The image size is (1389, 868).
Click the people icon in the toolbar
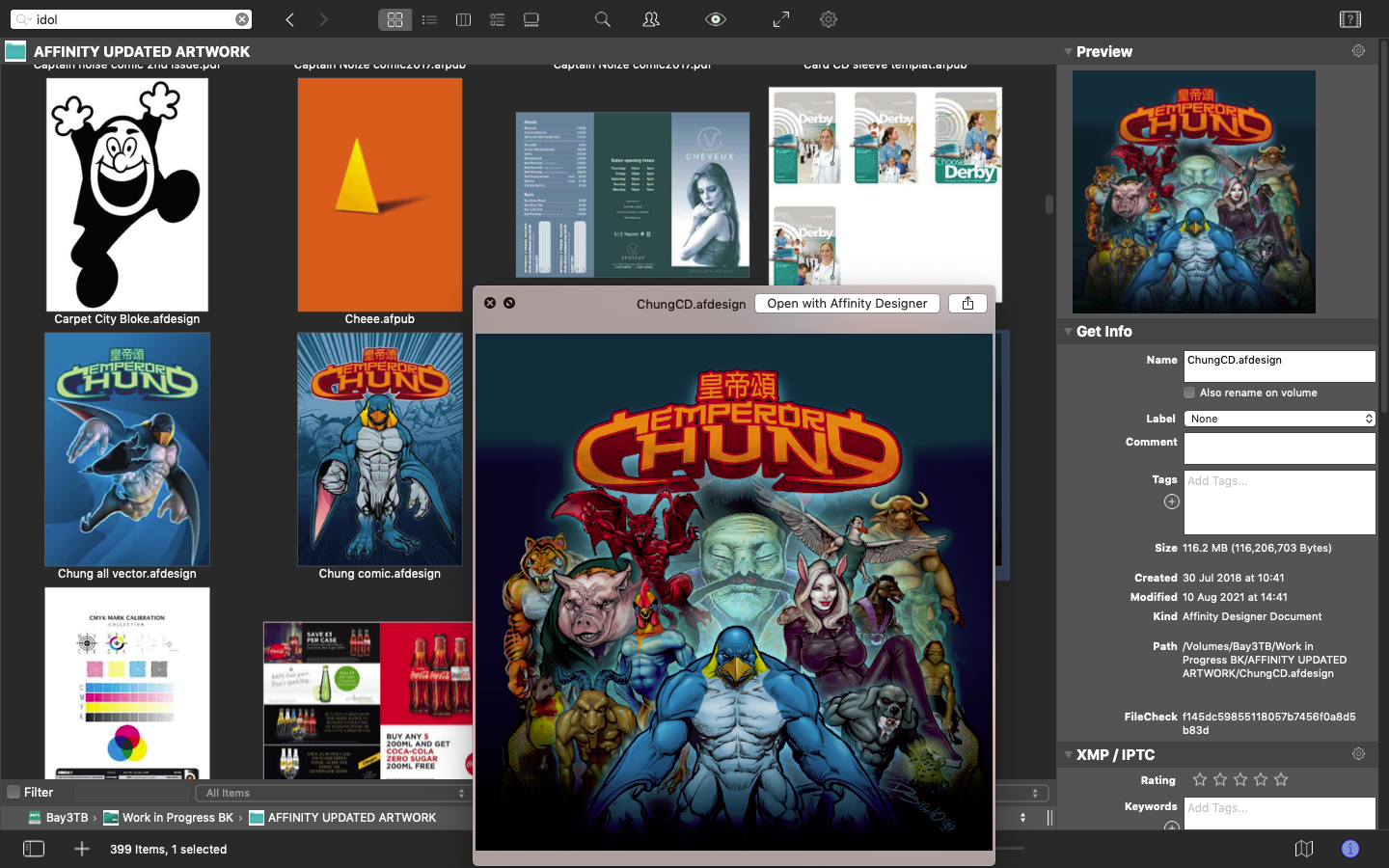point(651,19)
